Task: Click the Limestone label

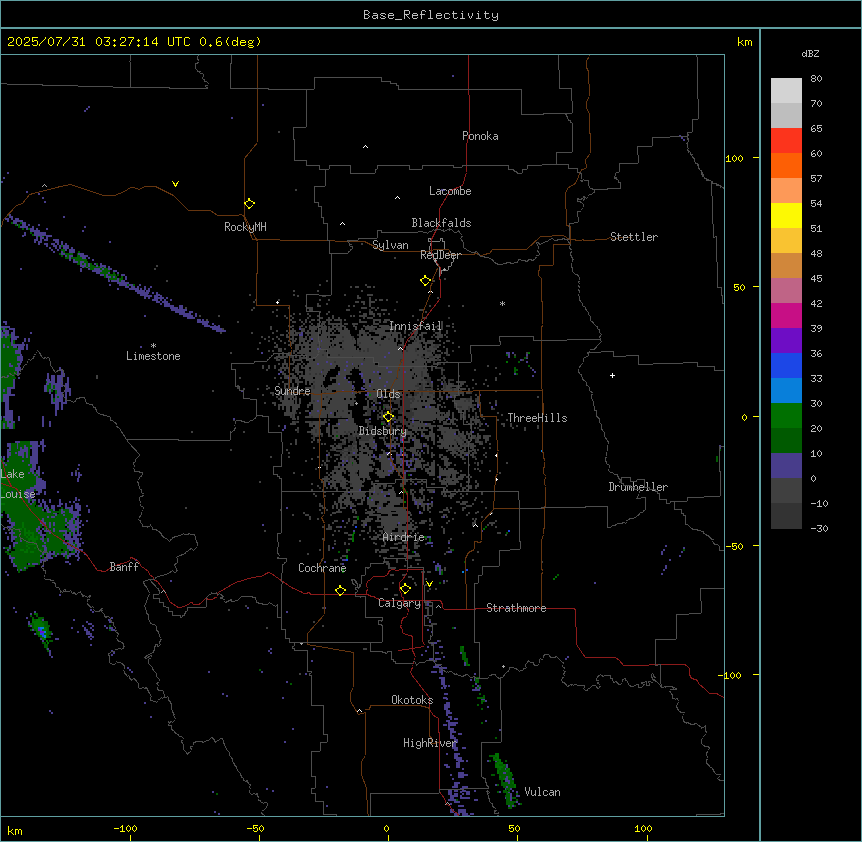Action: (153, 356)
